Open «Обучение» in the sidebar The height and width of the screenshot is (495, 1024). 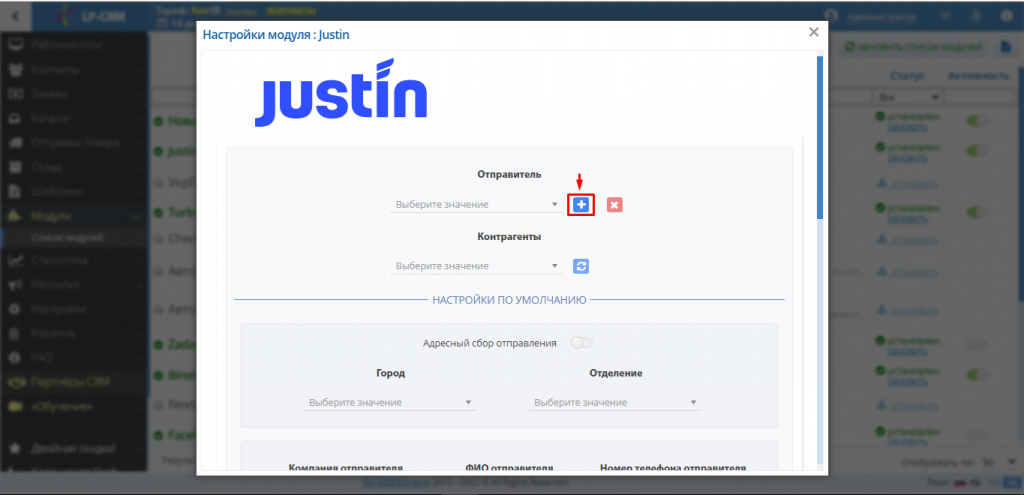coord(74,406)
